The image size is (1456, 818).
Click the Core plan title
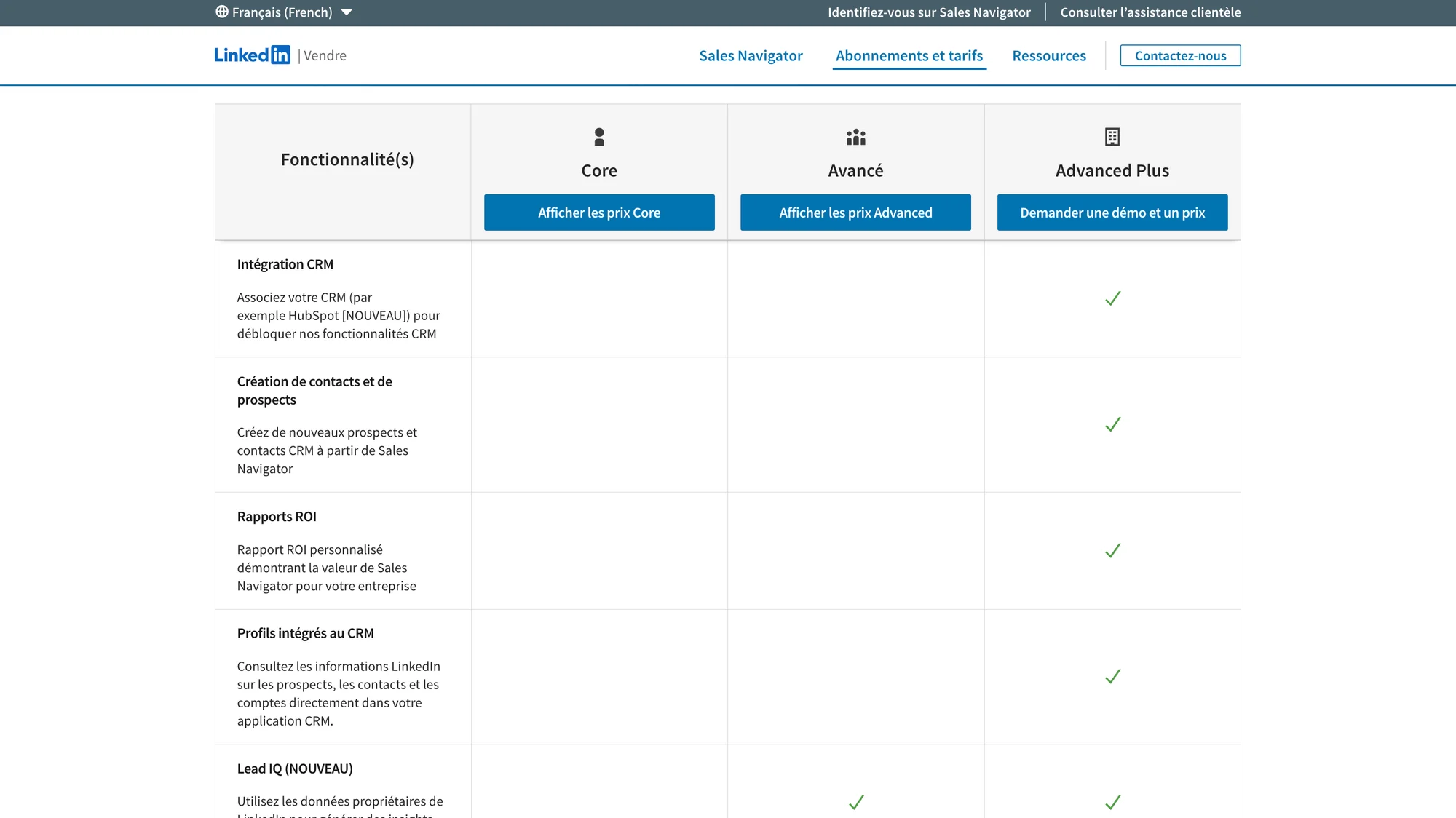point(599,170)
